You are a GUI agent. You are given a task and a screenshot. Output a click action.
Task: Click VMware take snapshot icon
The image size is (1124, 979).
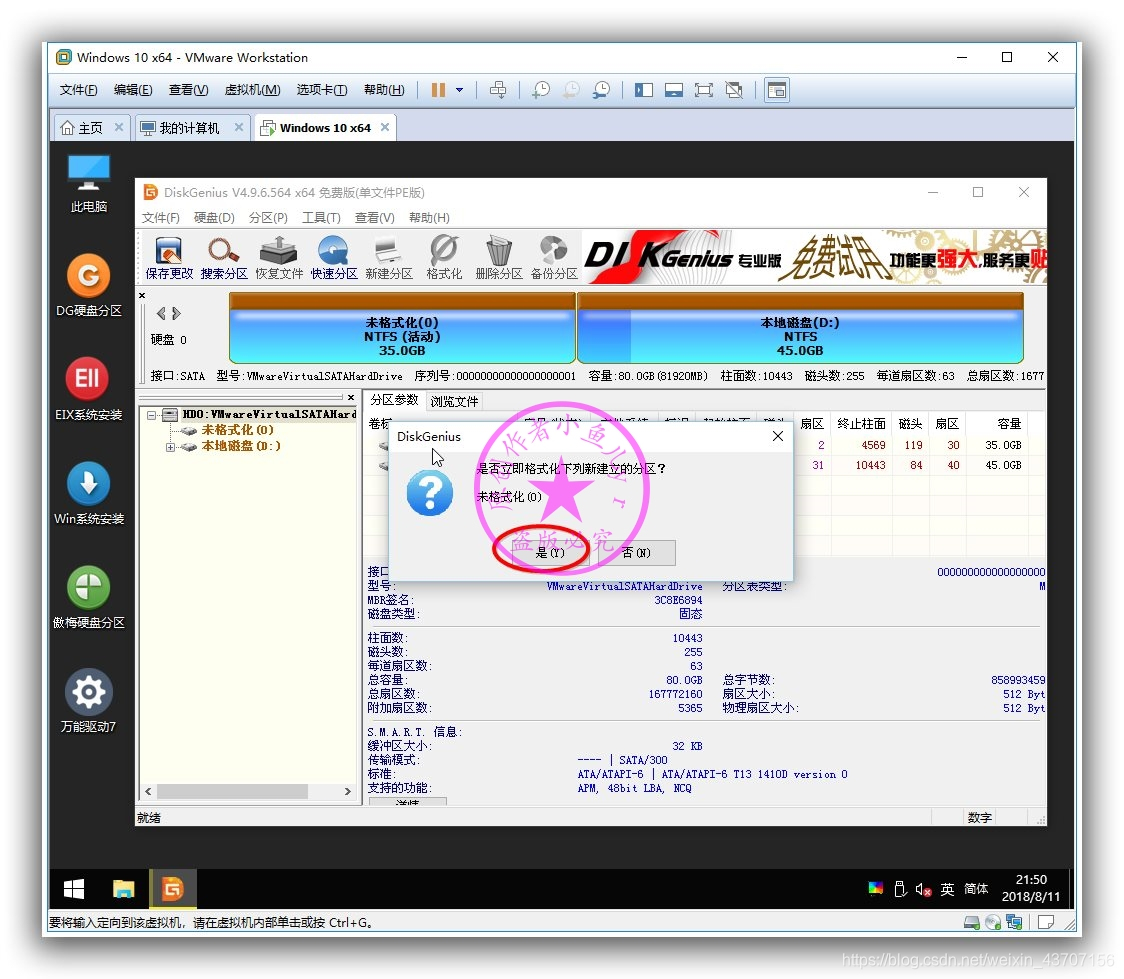[x=541, y=90]
